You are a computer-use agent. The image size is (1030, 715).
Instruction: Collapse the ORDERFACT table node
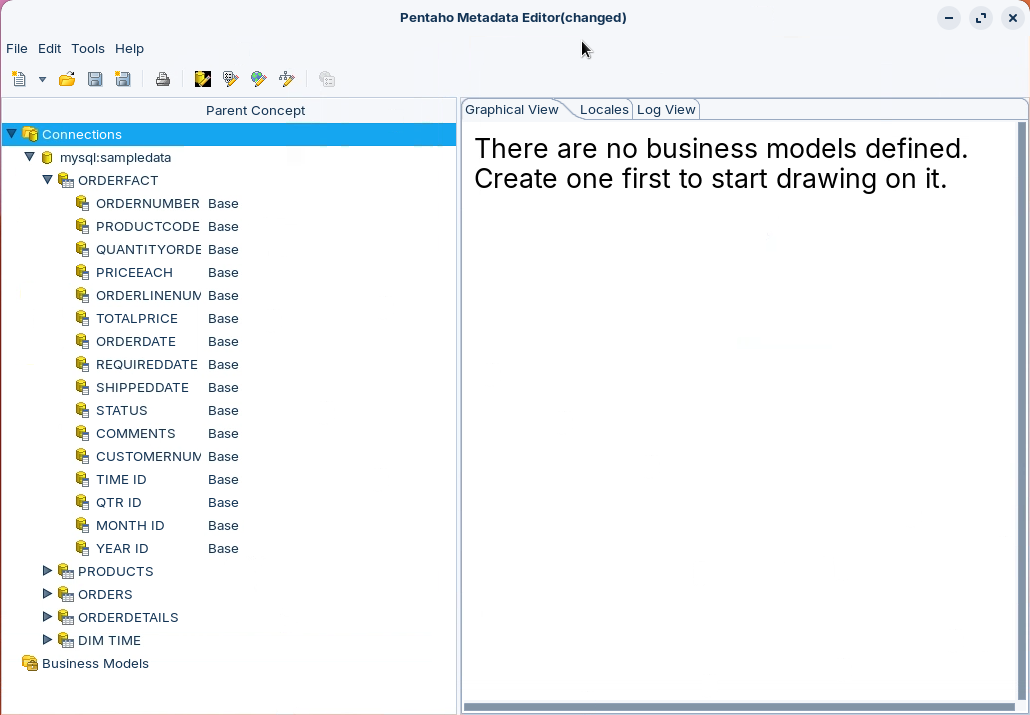point(47,180)
